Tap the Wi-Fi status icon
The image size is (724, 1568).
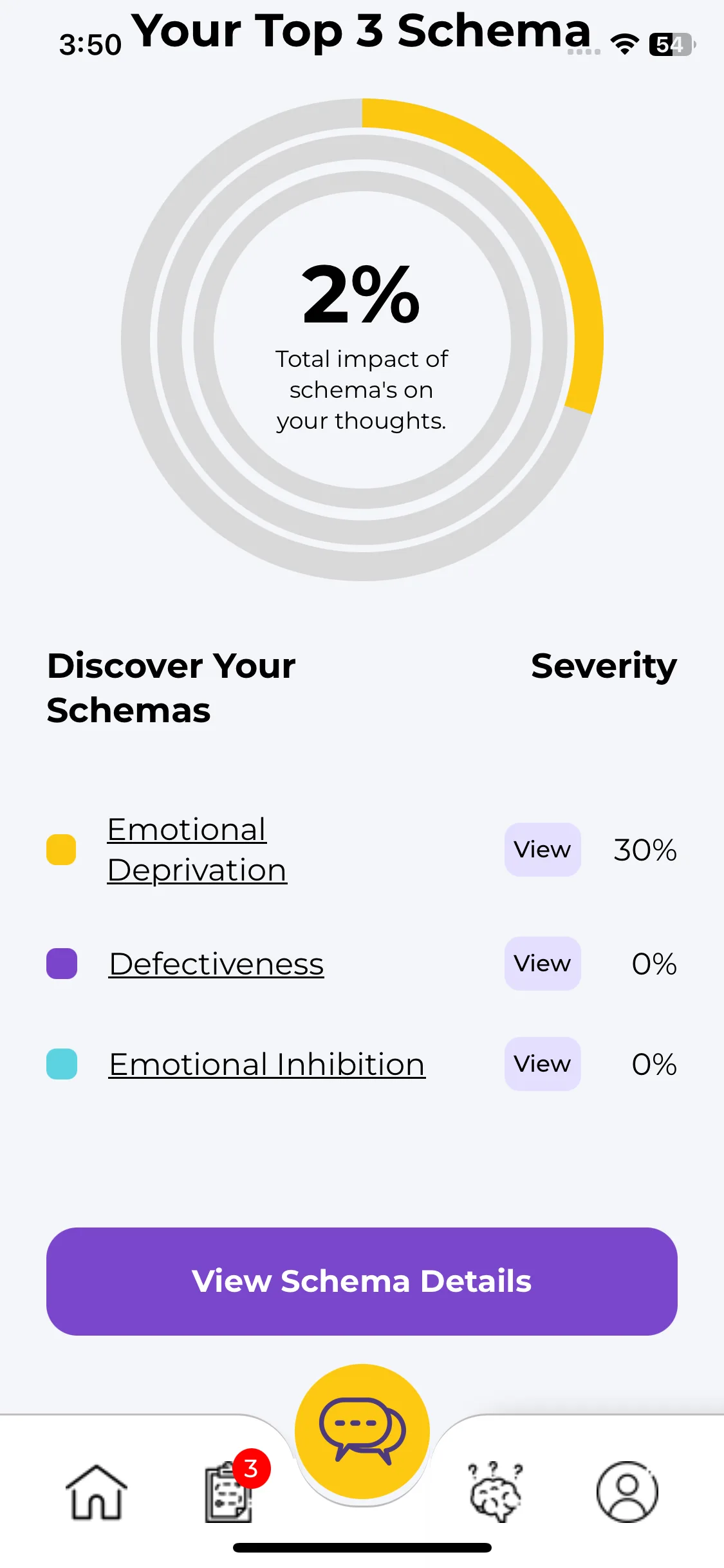click(624, 44)
